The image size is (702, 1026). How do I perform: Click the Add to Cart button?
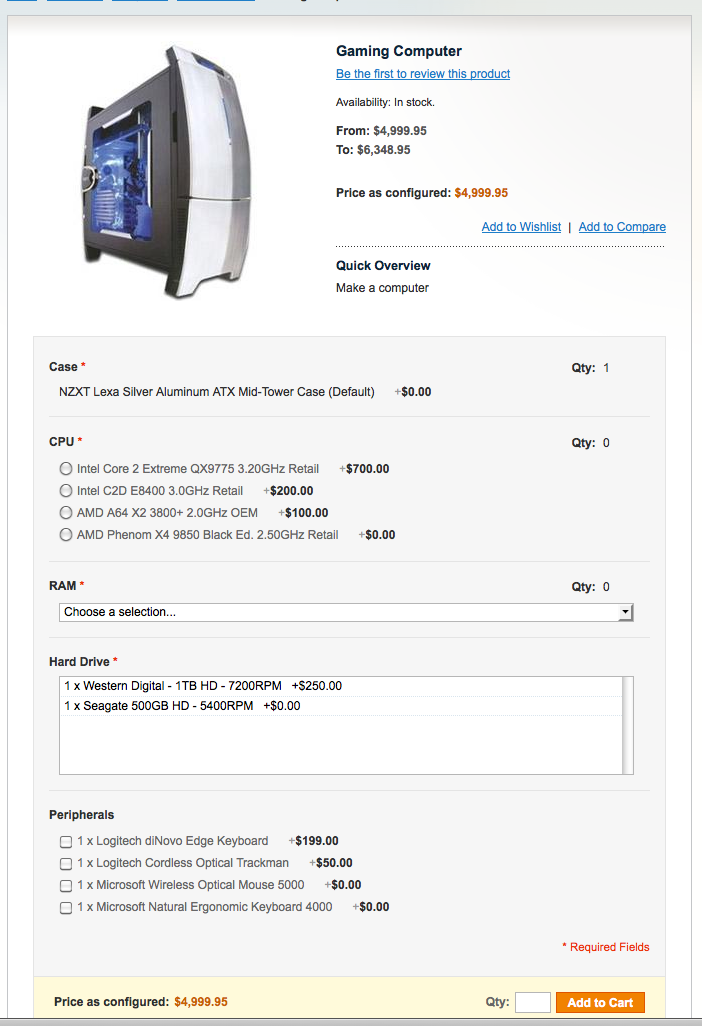coord(600,1003)
